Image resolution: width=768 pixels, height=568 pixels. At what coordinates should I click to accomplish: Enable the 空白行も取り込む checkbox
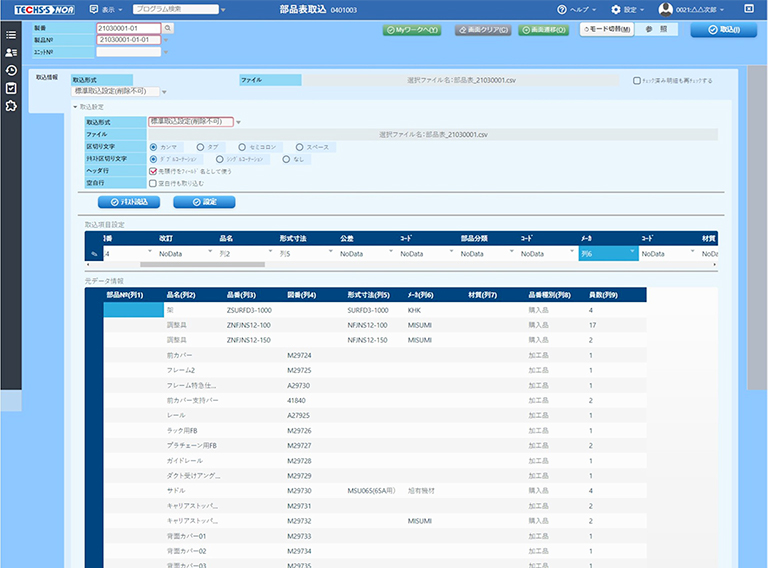[152, 183]
